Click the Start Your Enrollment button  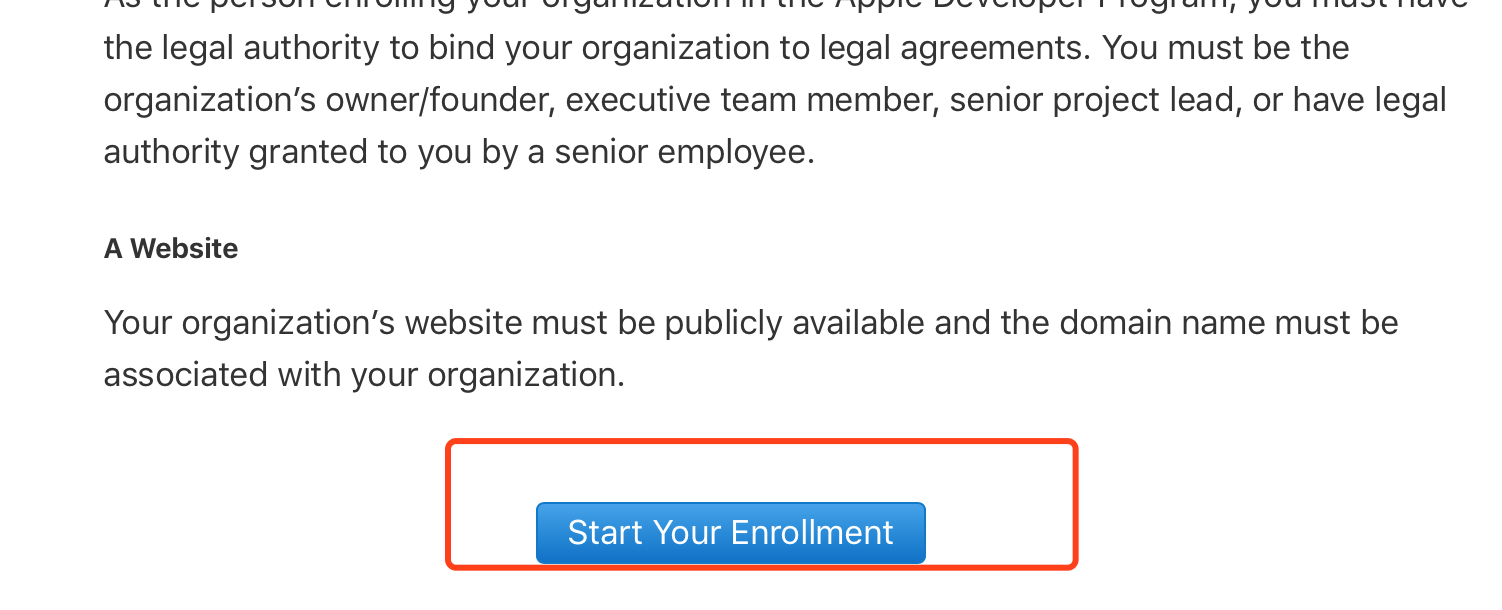(x=731, y=533)
